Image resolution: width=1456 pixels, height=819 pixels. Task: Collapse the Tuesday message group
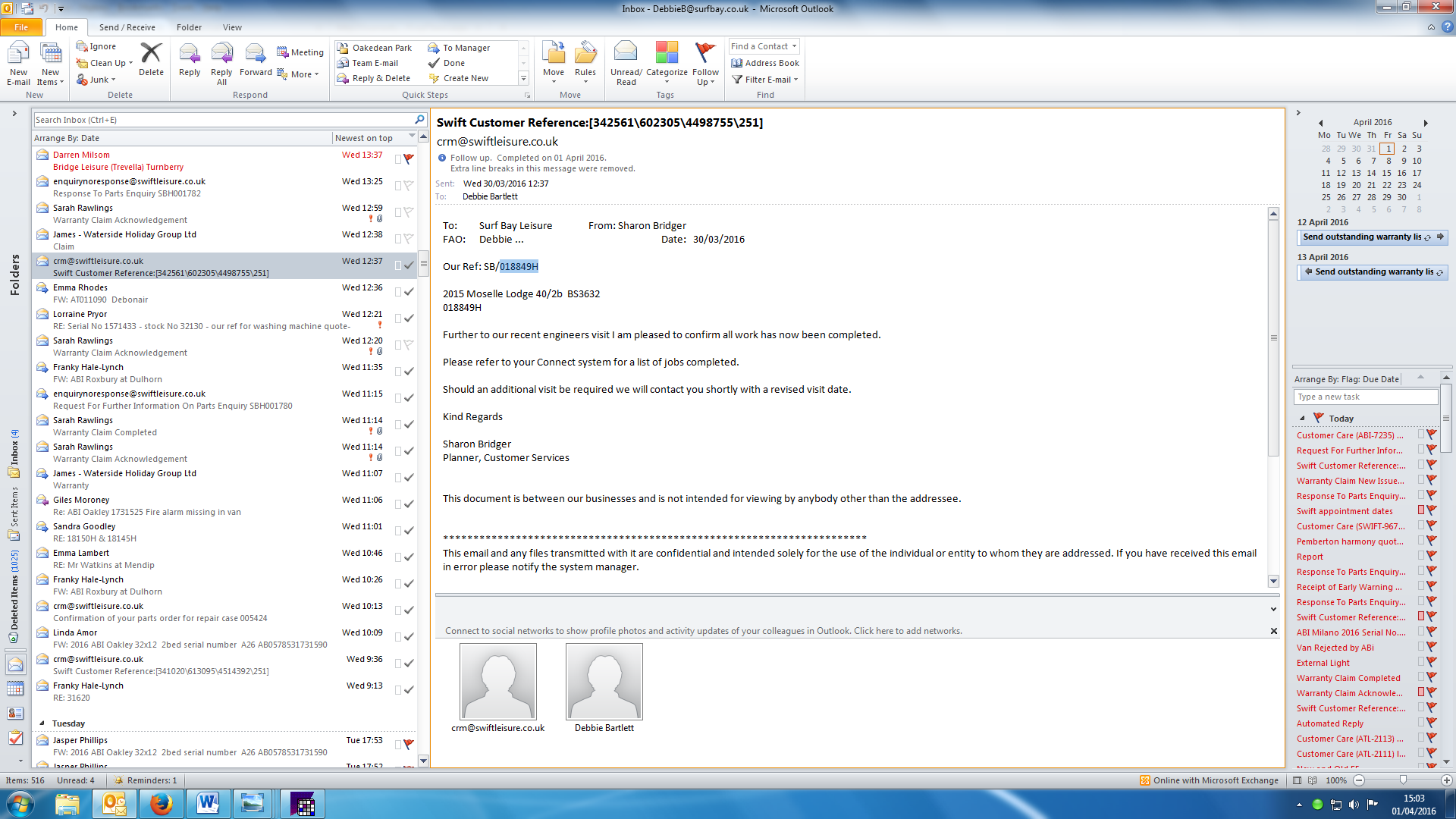point(42,723)
